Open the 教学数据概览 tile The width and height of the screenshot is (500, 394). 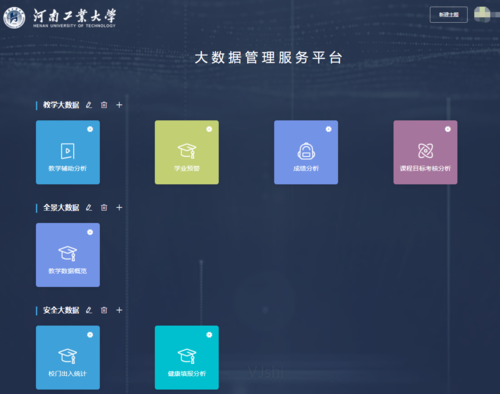tap(68, 255)
